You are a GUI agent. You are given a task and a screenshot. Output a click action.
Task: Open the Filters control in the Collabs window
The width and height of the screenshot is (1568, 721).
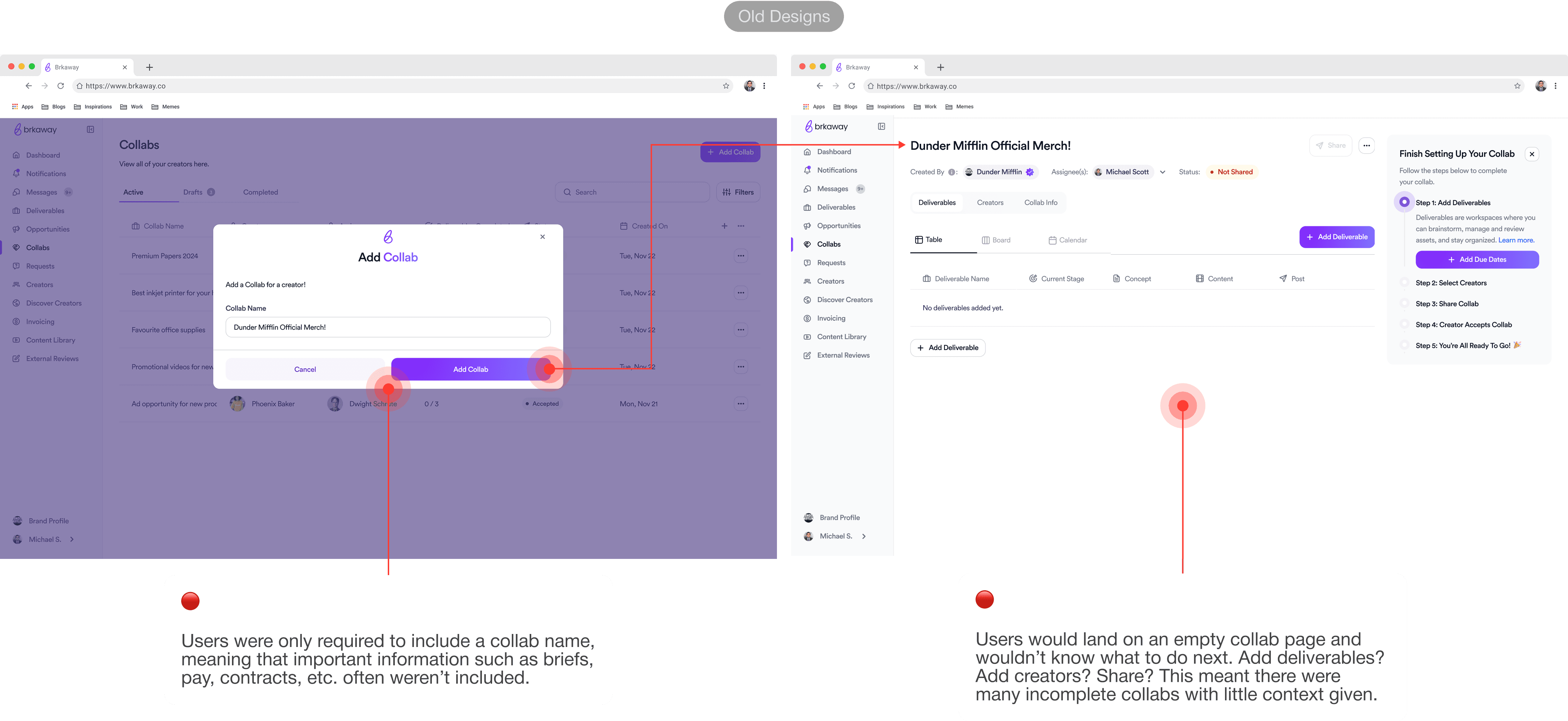738,192
